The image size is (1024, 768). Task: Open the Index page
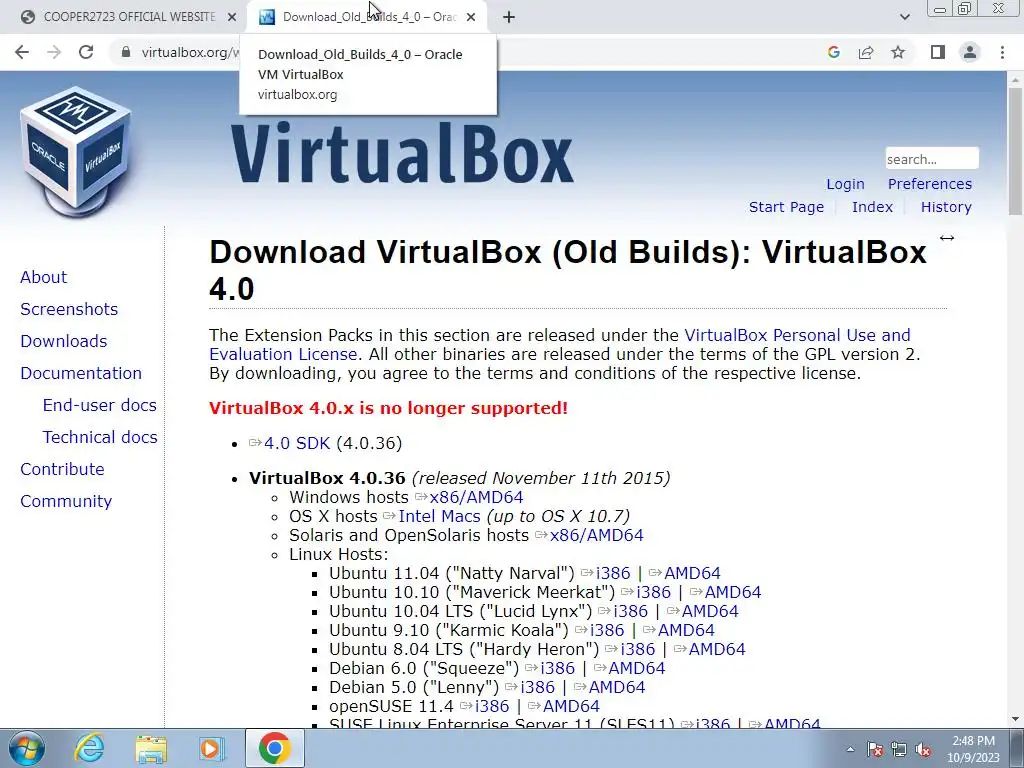coord(872,207)
